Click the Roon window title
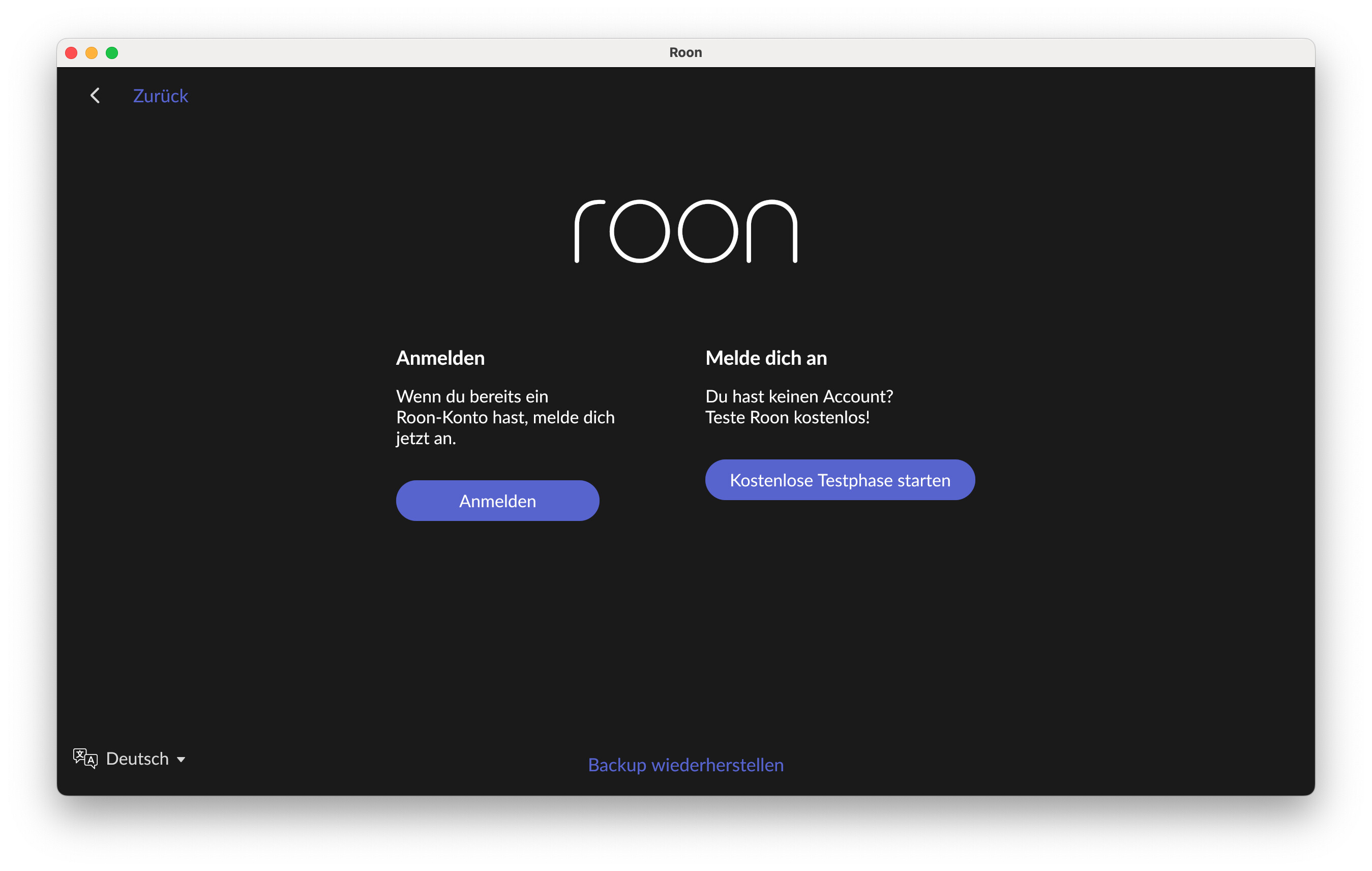 [685, 52]
